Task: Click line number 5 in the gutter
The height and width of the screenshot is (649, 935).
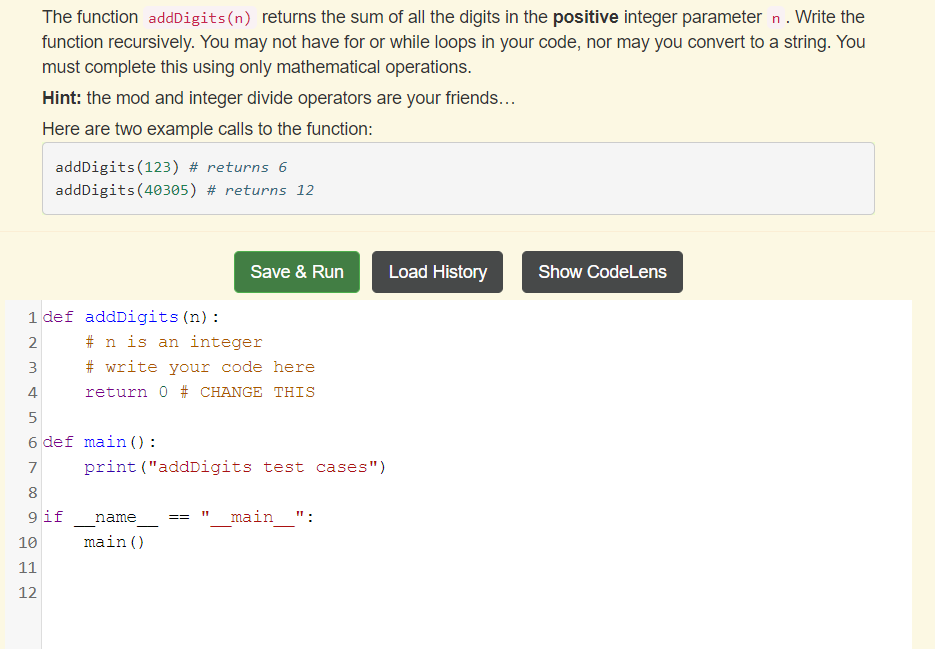Action: [x=33, y=418]
